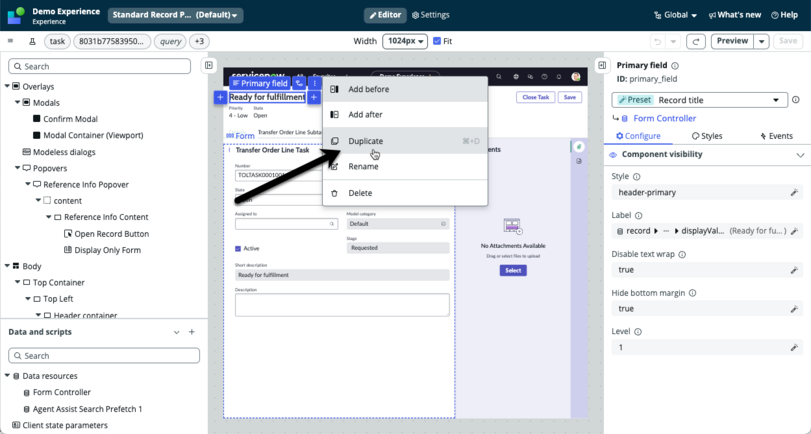Click info icon next to Level
The width and height of the screenshot is (811, 434).
(x=638, y=332)
